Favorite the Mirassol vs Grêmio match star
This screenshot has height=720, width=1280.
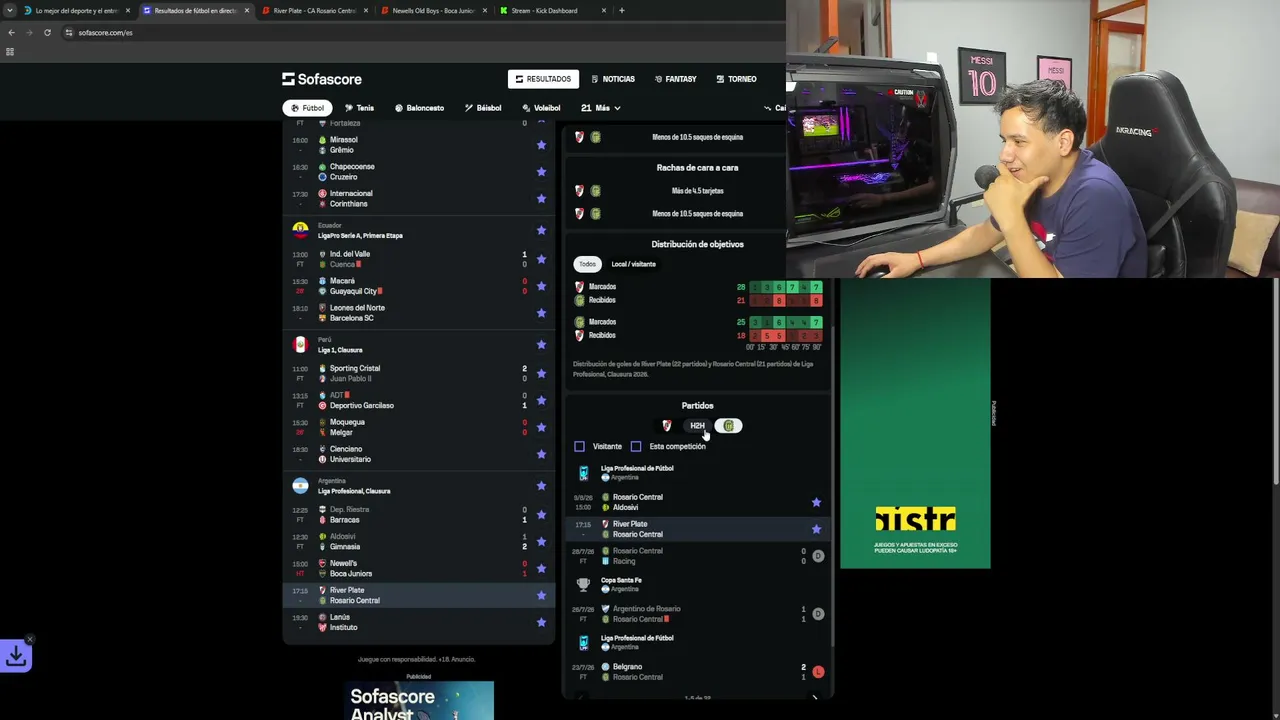pos(541,145)
